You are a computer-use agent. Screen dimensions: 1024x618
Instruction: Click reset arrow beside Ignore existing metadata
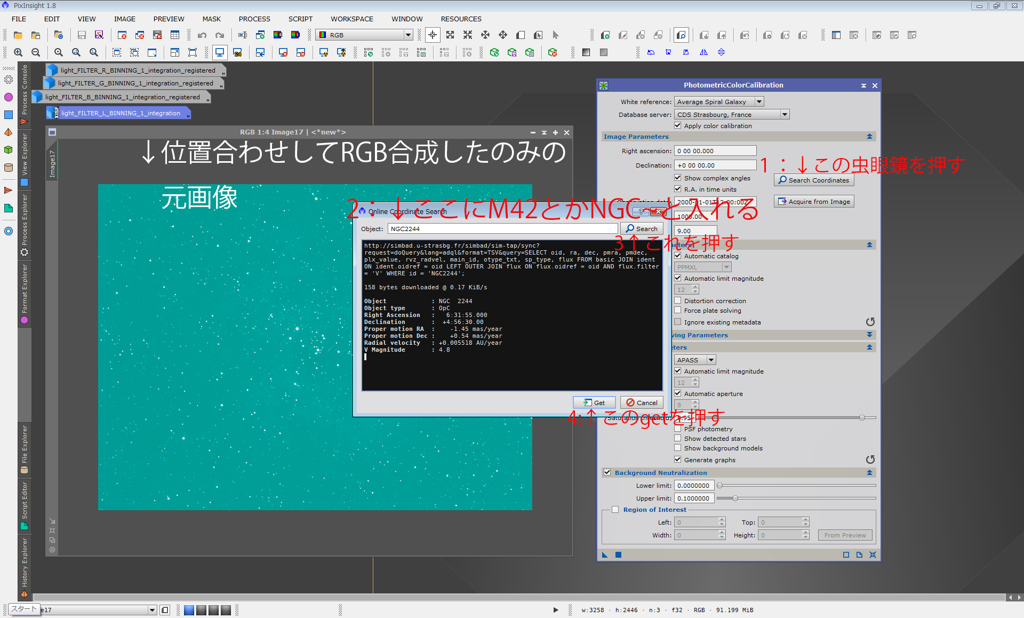click(x=870, y=322)
